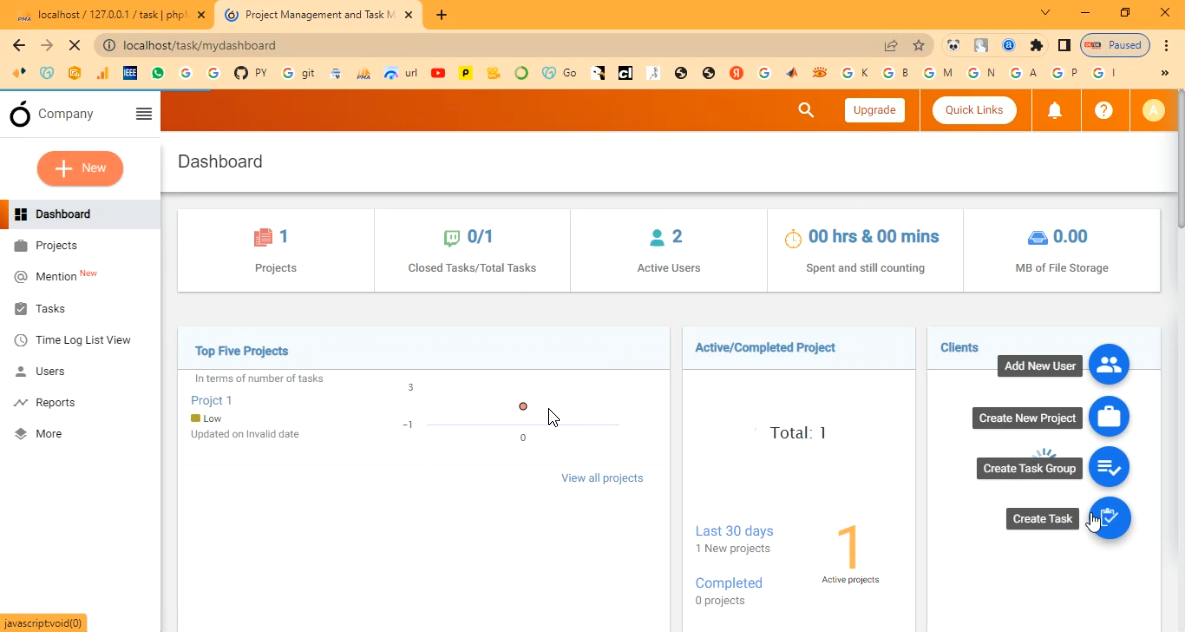Click View all projects link
Screen dimensions: 1185x632
pyautogui.click(x=602, y=478)
